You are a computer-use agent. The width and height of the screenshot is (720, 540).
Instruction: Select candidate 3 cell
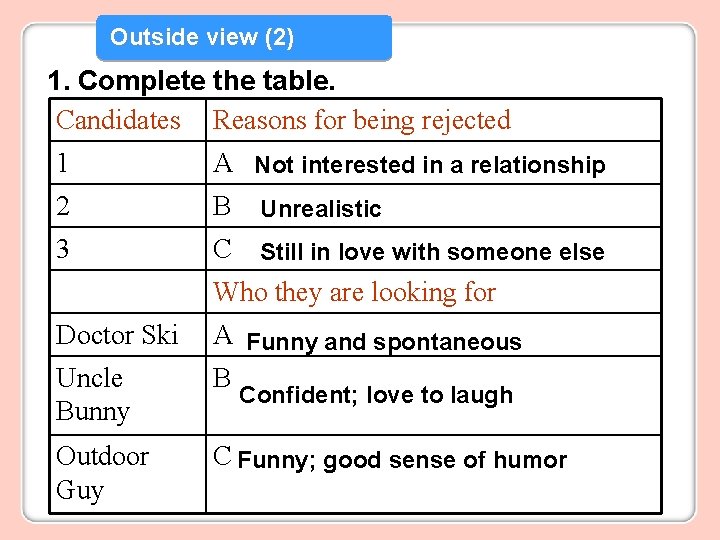128,248
